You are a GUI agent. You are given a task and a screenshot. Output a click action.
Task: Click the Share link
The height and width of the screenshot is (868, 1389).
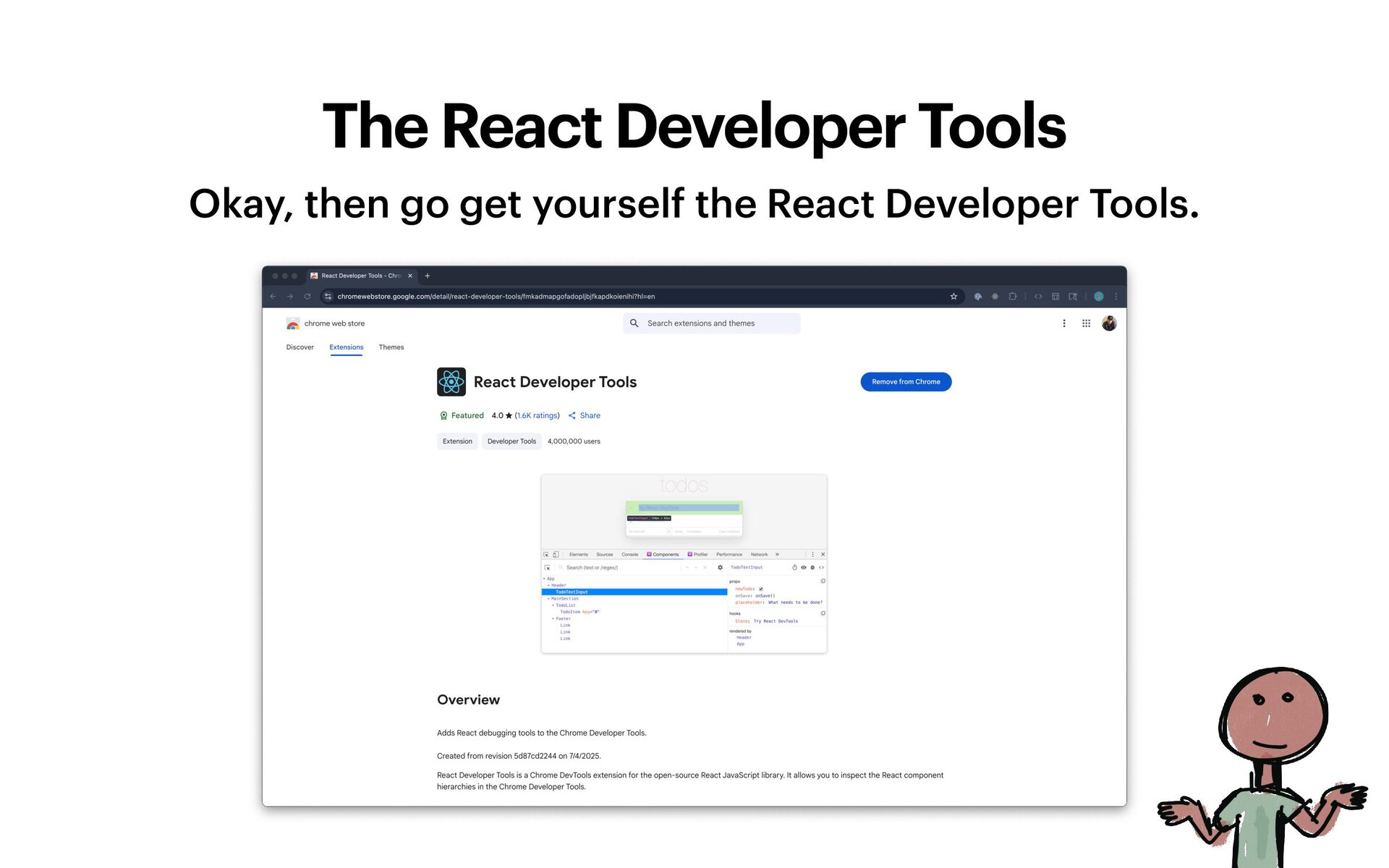pos(585,416)
